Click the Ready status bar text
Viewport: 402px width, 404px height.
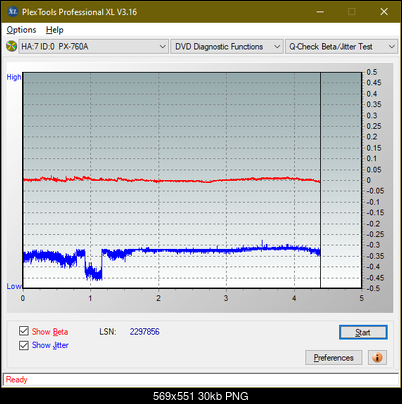point(16,380)
